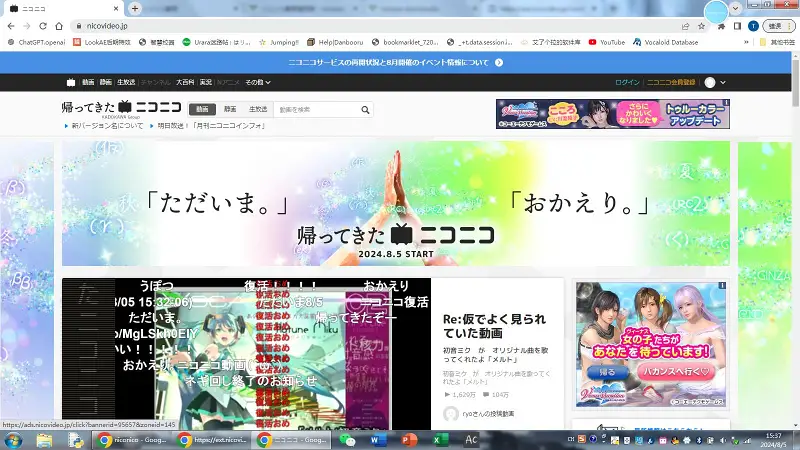
Task: Open 生放送 in the black navbar
Action: (126, 82)
